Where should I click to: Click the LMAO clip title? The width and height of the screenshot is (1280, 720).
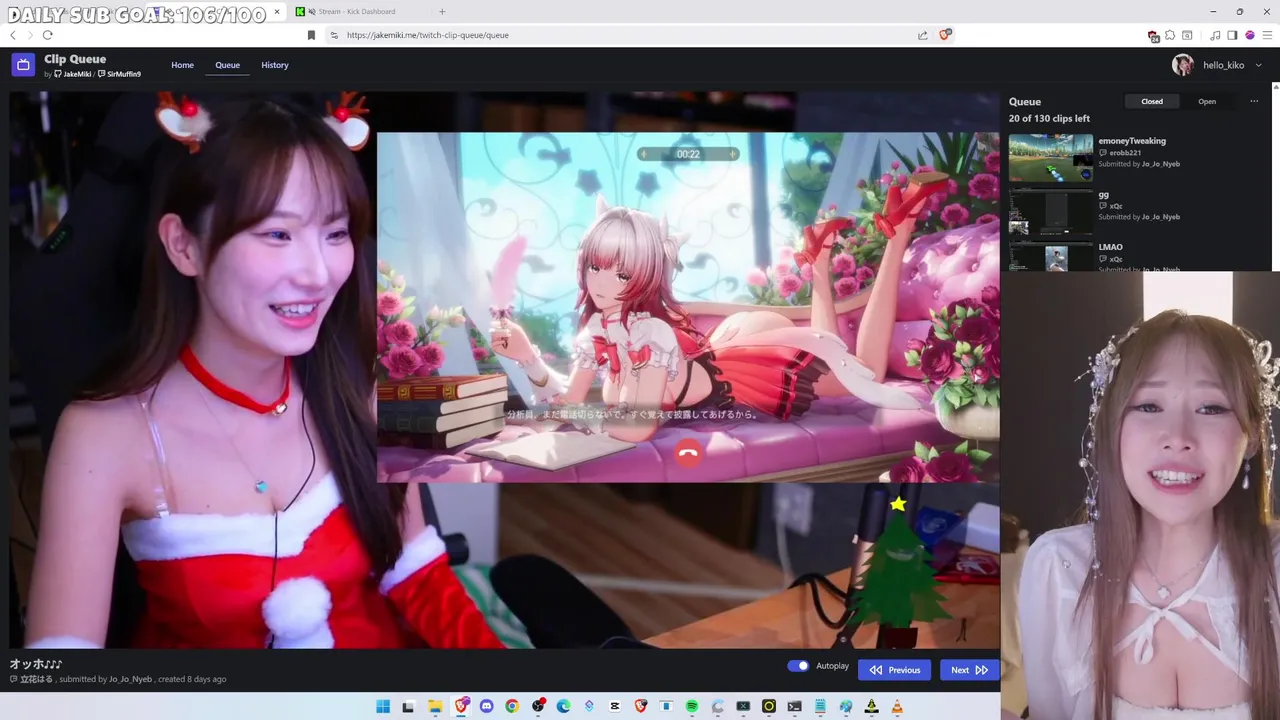click(x=1110, y=247)
